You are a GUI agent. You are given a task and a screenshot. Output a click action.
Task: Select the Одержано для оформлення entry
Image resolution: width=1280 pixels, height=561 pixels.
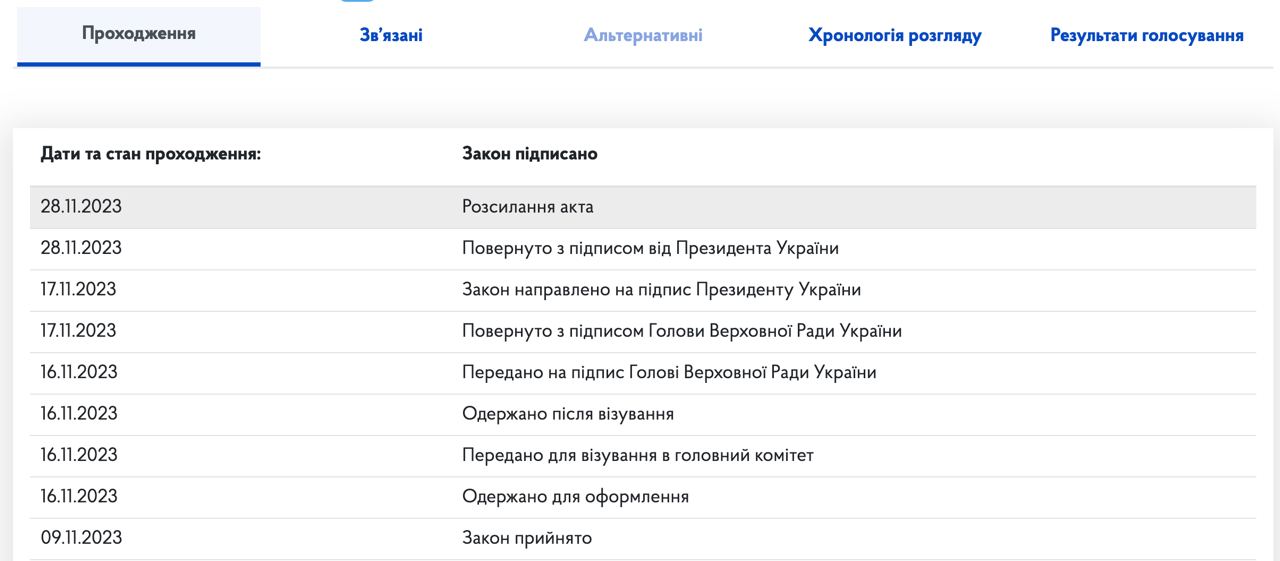[575, 497]
